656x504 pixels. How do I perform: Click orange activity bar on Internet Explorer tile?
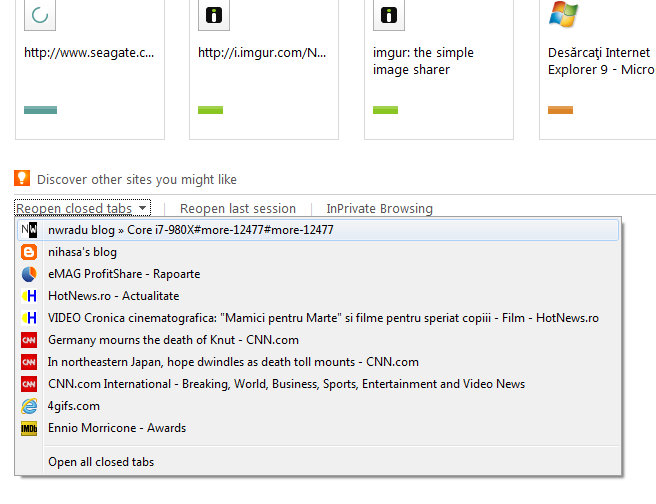pos(560,110)
